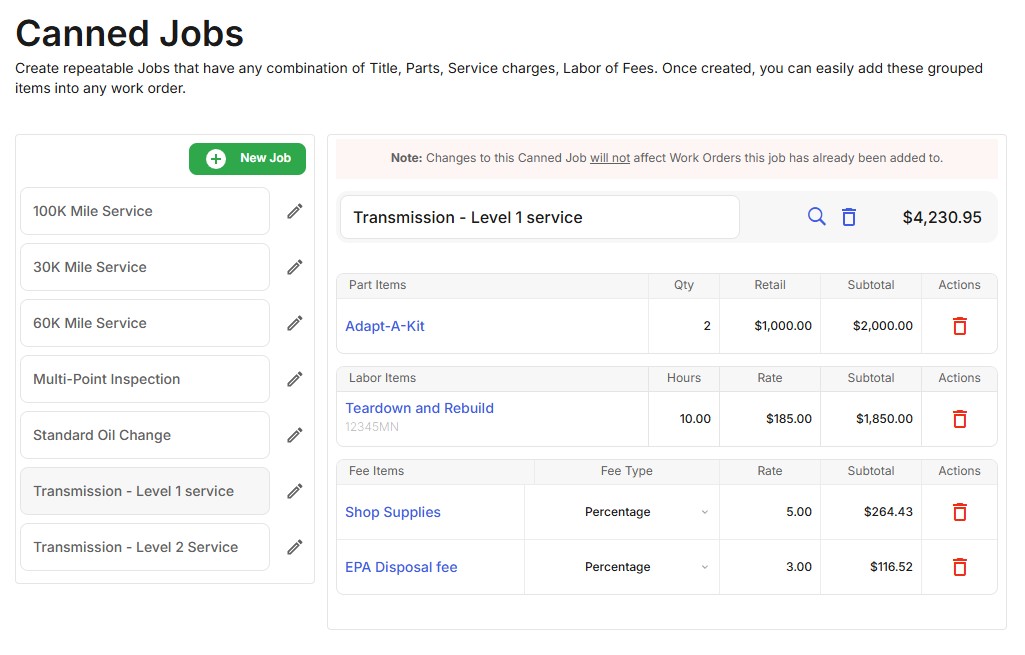This screenshot has height=655, width=1025.
Task: Remove the Adapt-A-Kit part item
Action: (x=959, y=325)
